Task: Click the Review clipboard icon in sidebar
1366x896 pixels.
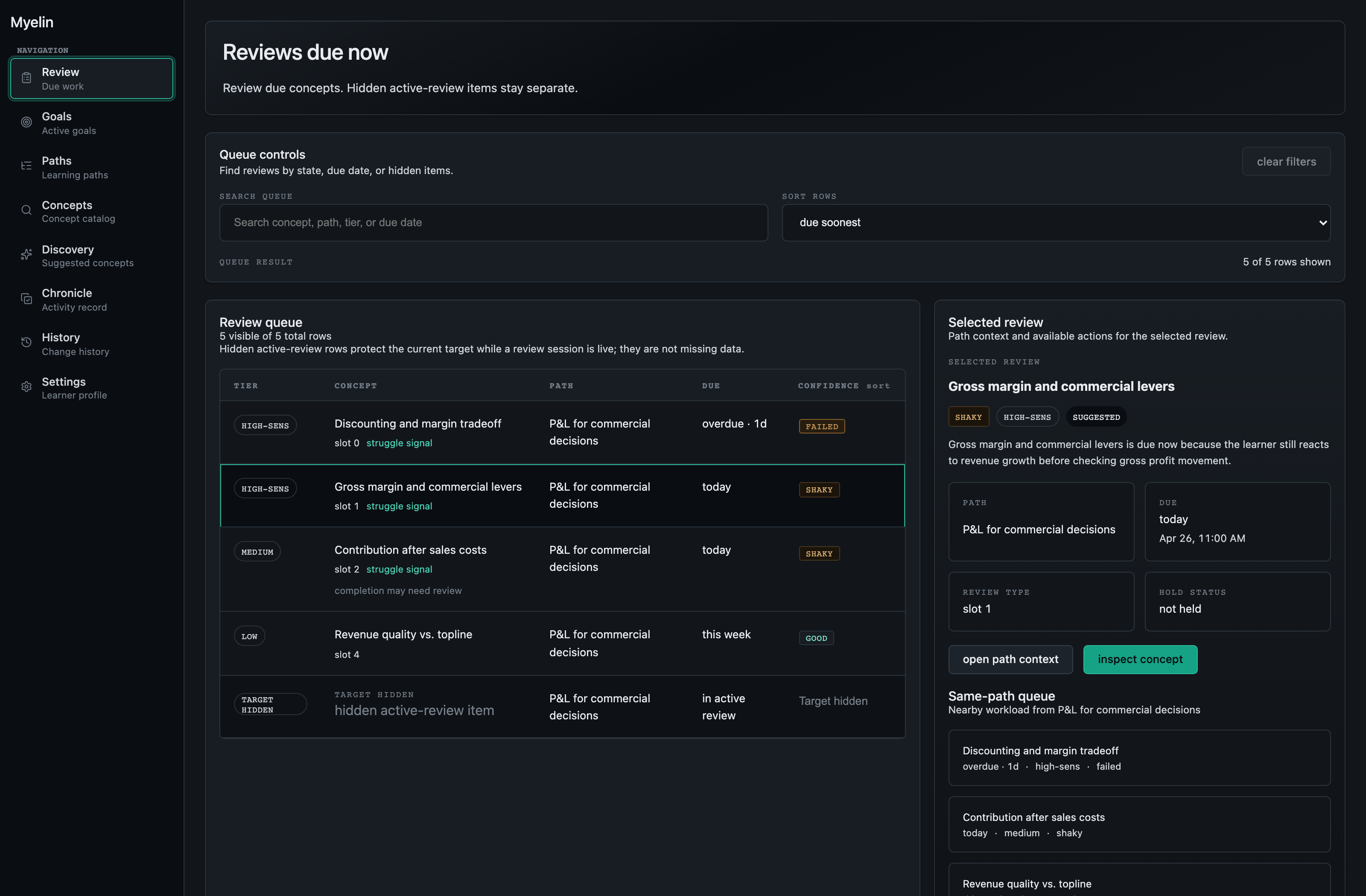Action: click(x=26, y=78)
